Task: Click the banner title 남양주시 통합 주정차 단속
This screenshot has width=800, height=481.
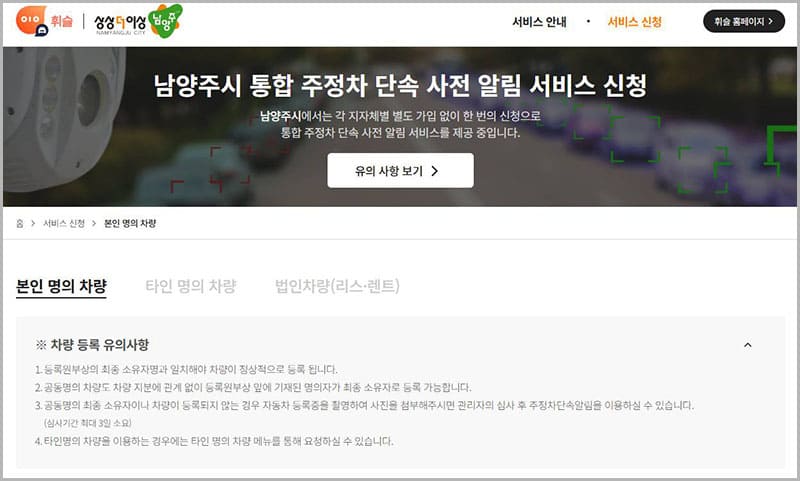Action: point(400,85)
